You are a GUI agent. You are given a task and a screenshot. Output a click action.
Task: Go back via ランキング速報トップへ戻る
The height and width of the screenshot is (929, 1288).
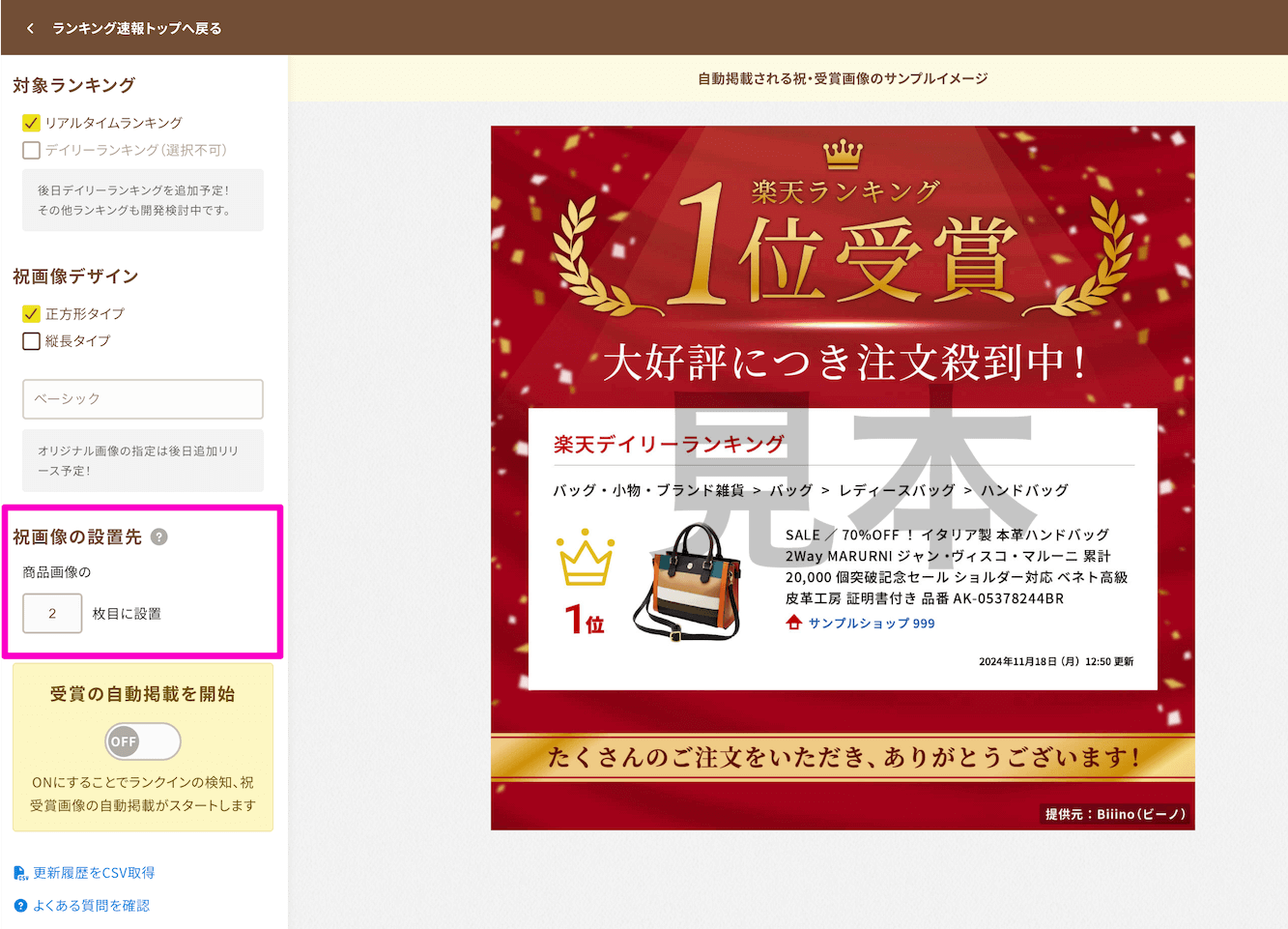point(136,28)
